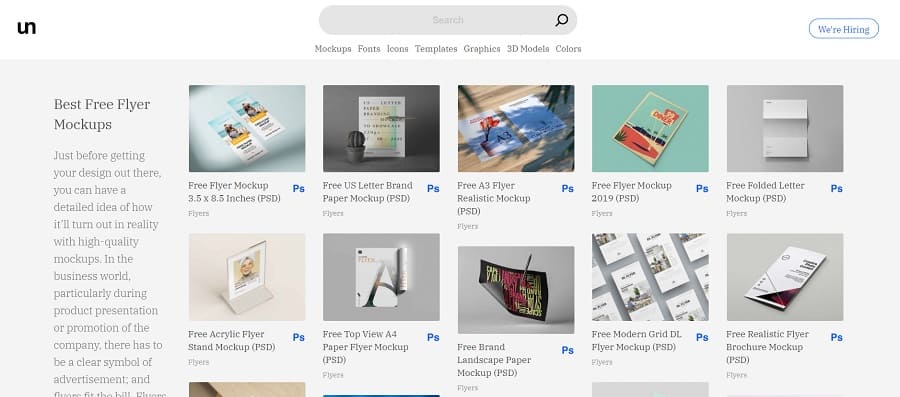Click the We're Hiring button

tap(844, 29)
